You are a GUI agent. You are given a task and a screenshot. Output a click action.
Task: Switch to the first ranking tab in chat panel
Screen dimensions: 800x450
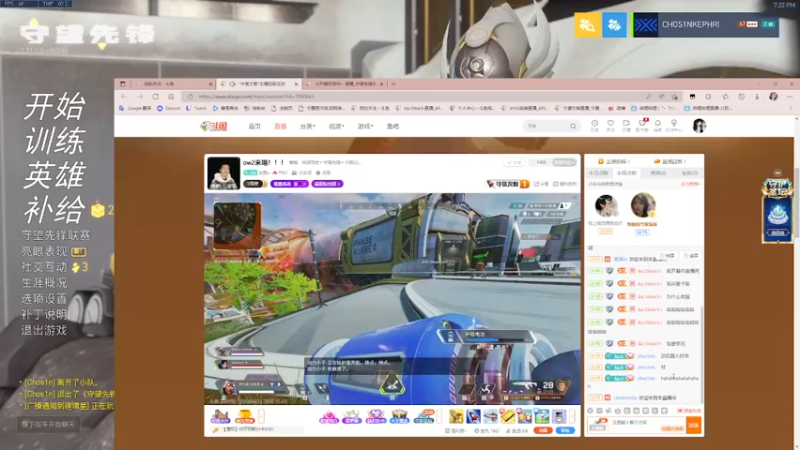click(598, 173)
